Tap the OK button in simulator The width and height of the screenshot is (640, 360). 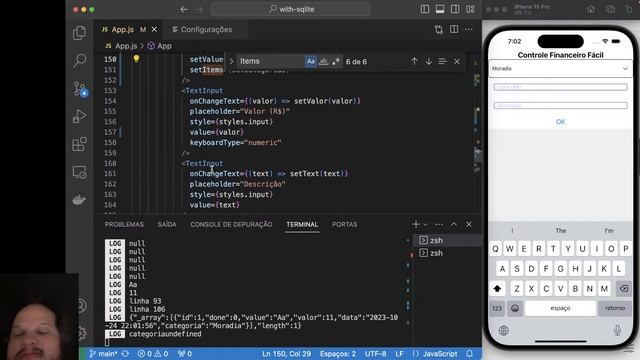560,122
